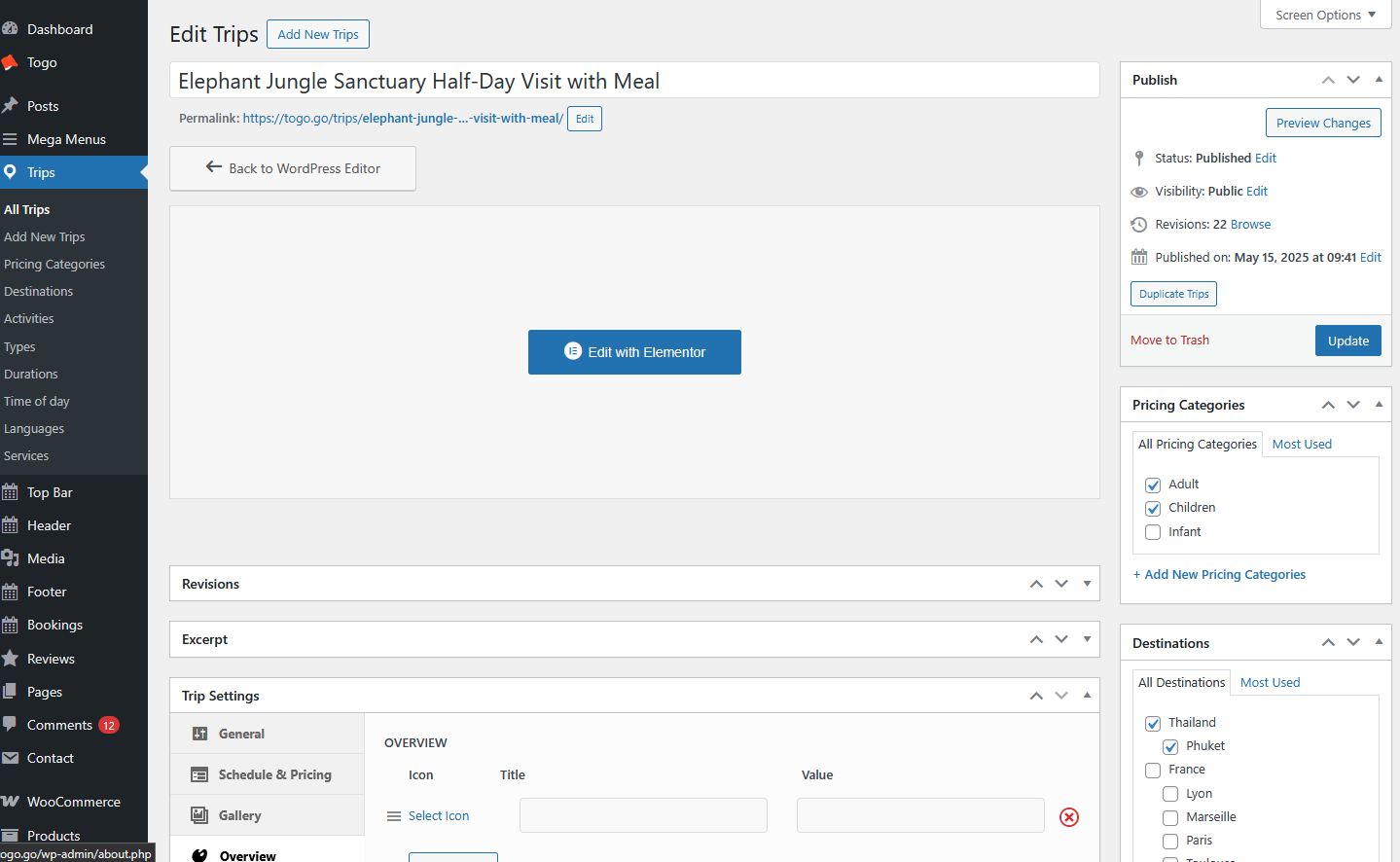The image size is (1400, 862).
Task: Click the Media icon in sidebar
Action: coord(10,558)
